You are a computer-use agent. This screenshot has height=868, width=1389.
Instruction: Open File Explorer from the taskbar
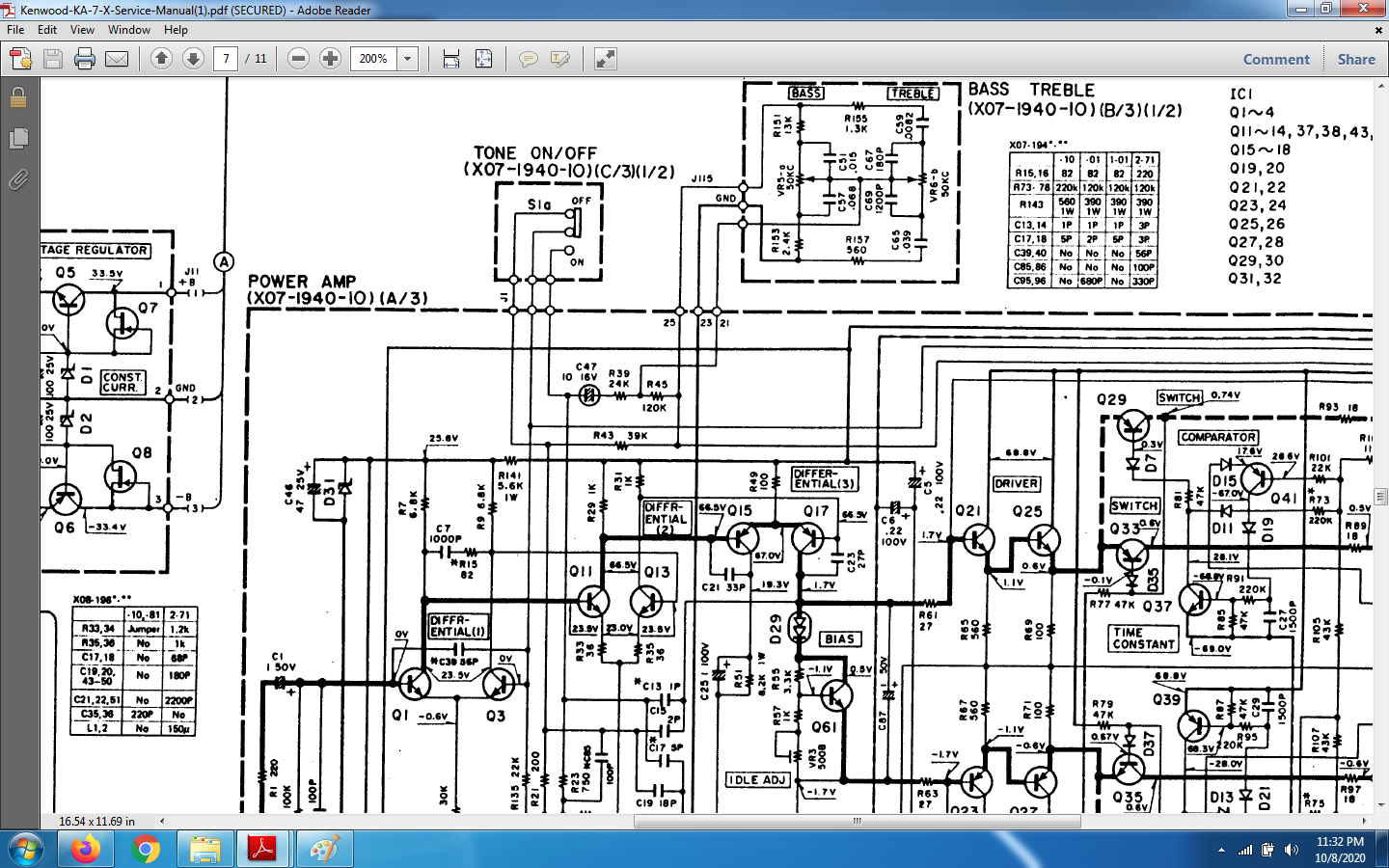click(x=204, y=850)
